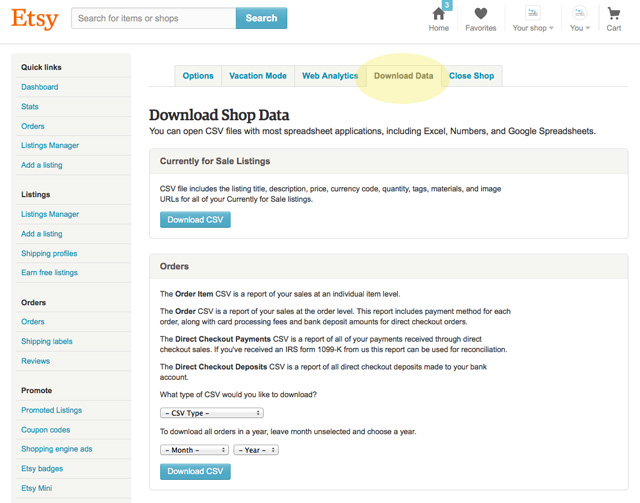Click the bold Order Item text
Image resolution: width=640 pixels, height=503 pixels.
(194, 294)
